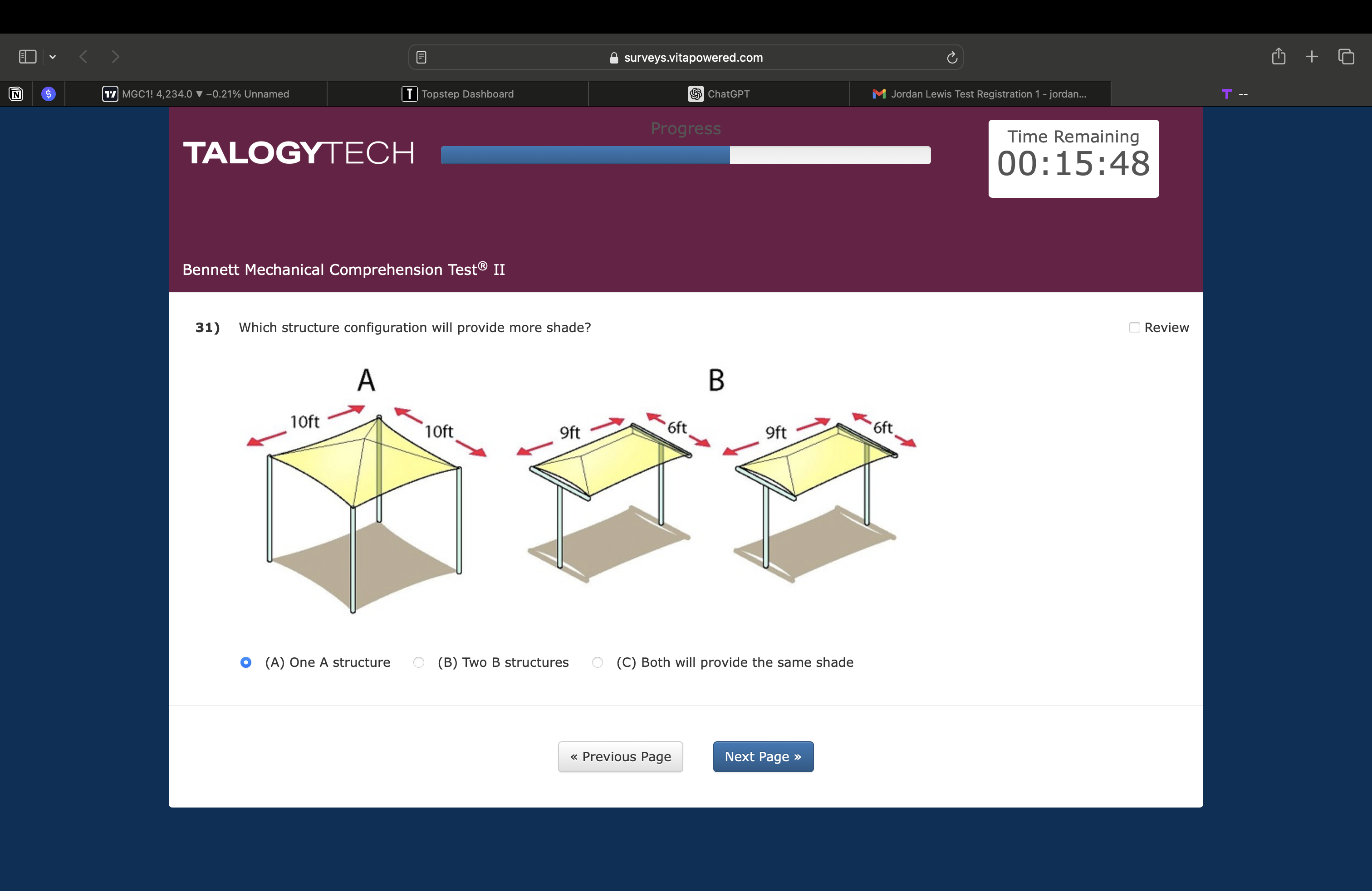Check the Review checkbox
Screen dimensions: 1372x891
click(1134, 328)
